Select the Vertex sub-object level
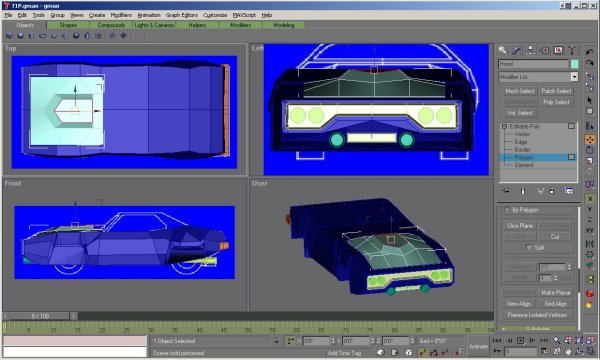 click(522, 134)
